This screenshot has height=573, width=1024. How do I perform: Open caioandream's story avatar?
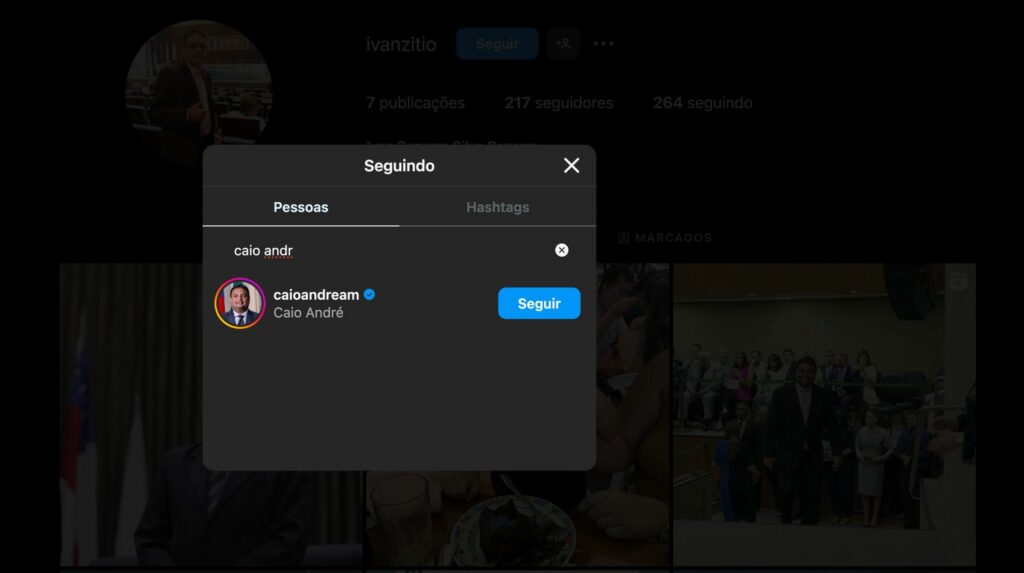pyautogui.click(x=240, y=304)
